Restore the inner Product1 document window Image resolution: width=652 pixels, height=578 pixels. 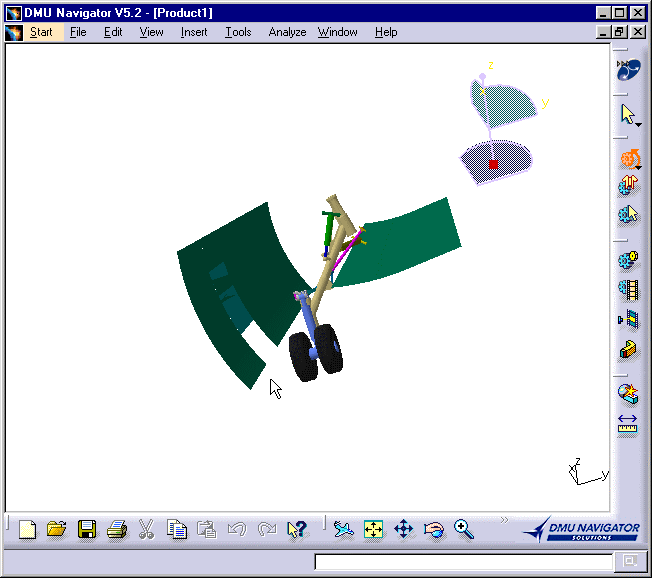[619, 32]
